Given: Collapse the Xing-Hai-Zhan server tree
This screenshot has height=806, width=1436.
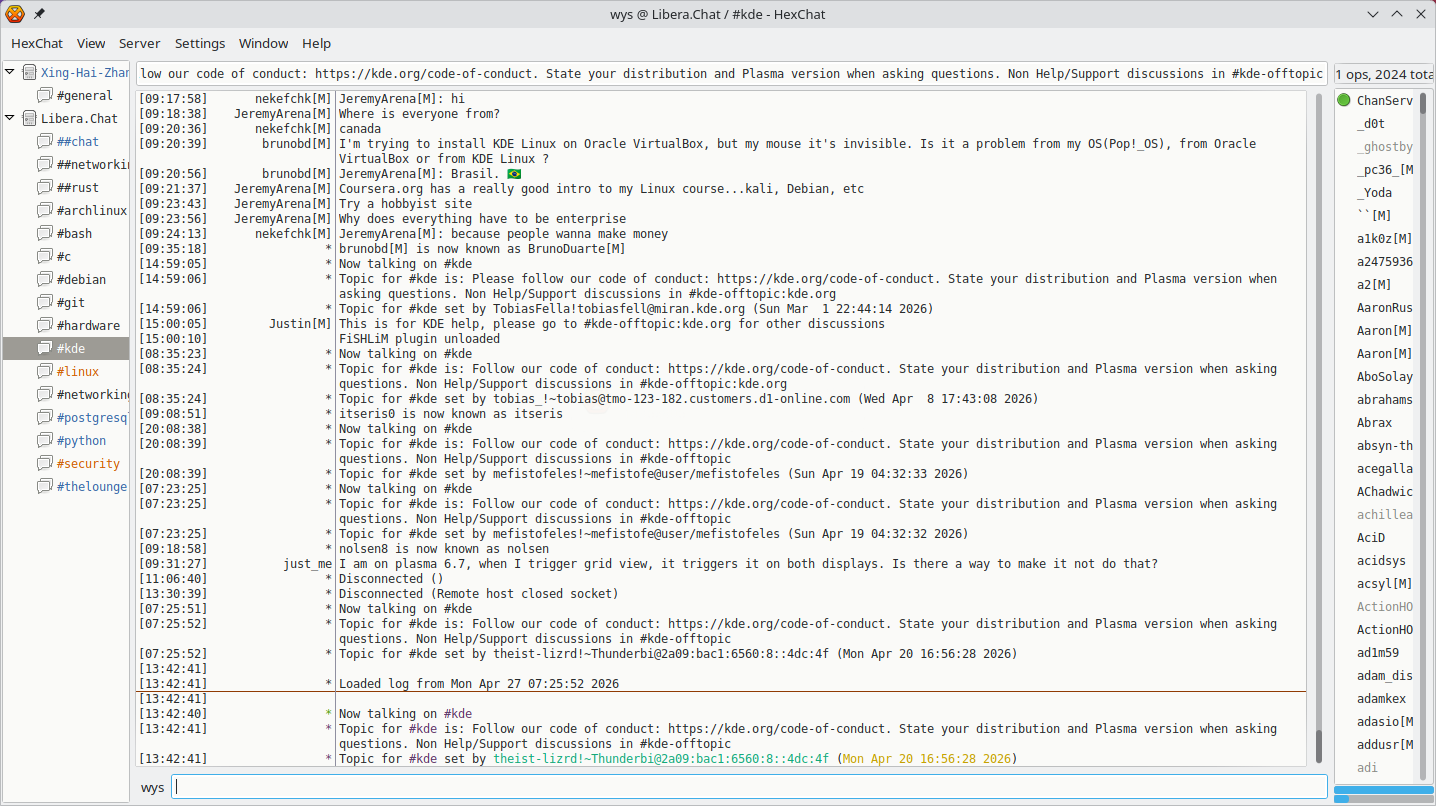Looking at the screenshot, I should [x=10, y=72].
